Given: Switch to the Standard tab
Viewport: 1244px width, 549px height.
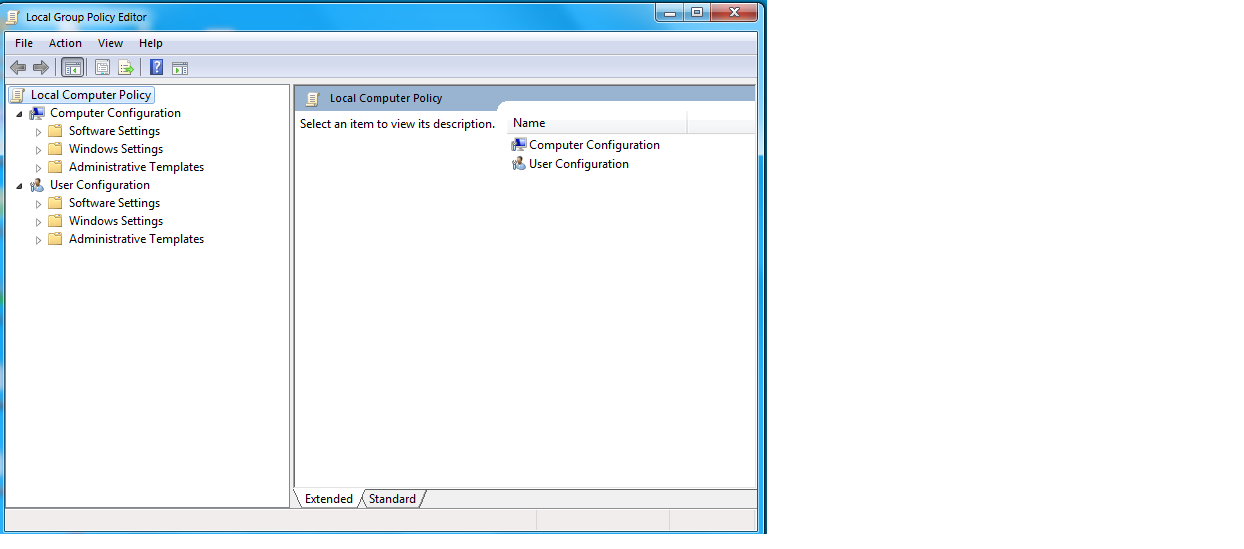Looking at the screenshot, I should pyautogui.click(x=392, y=499).
